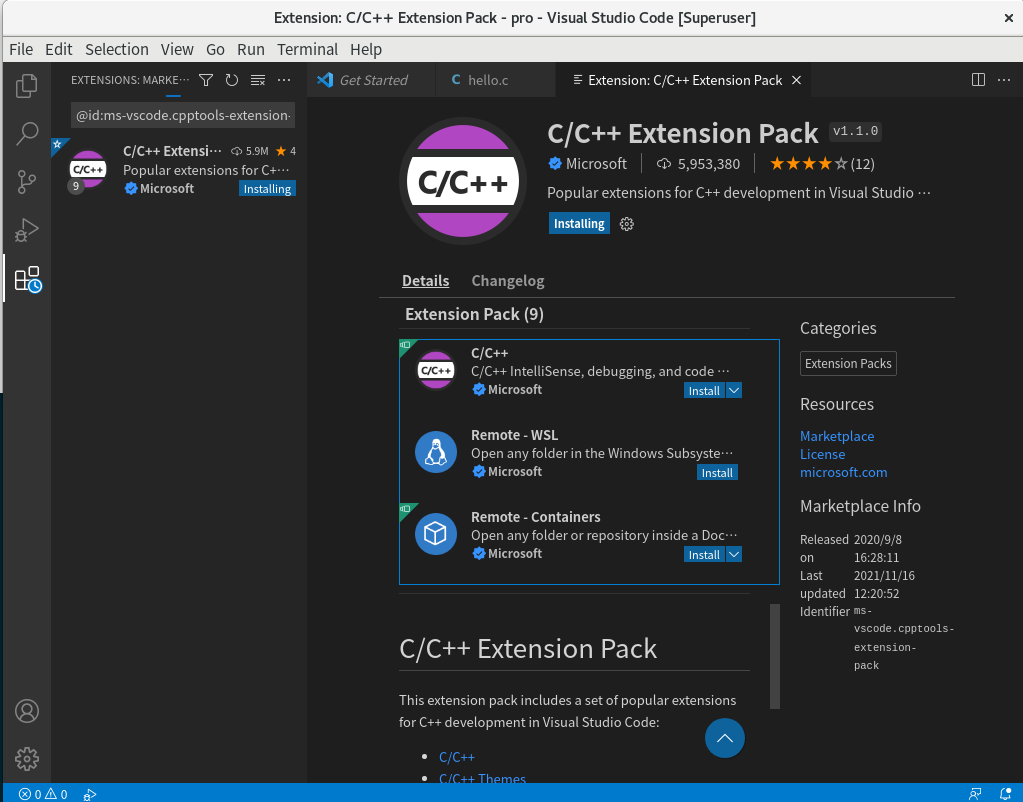Open the Edit menu
Screen dimensions: 1023x802
[58, 50]
